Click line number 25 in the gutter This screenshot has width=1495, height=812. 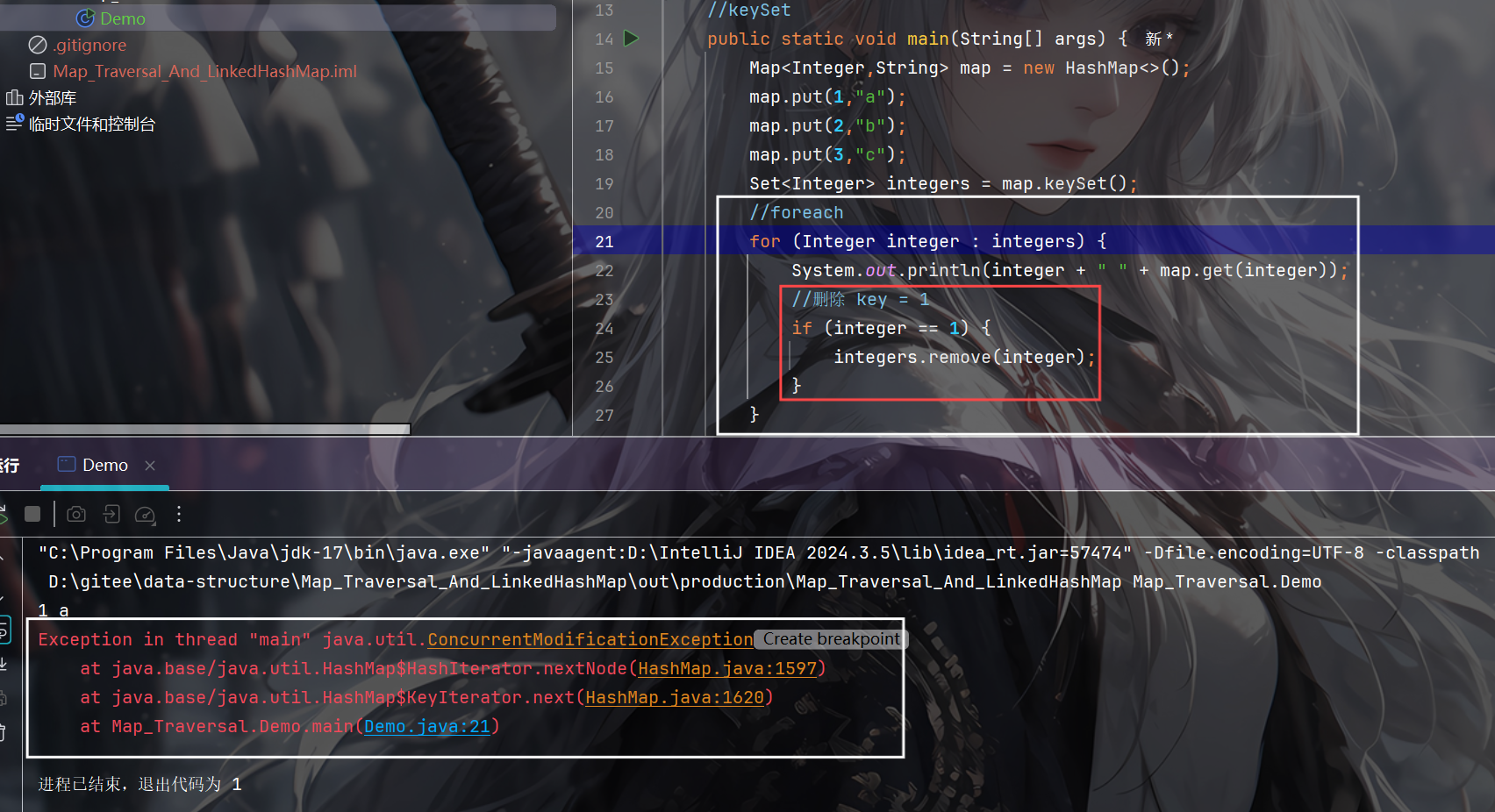tap(604, 357)
